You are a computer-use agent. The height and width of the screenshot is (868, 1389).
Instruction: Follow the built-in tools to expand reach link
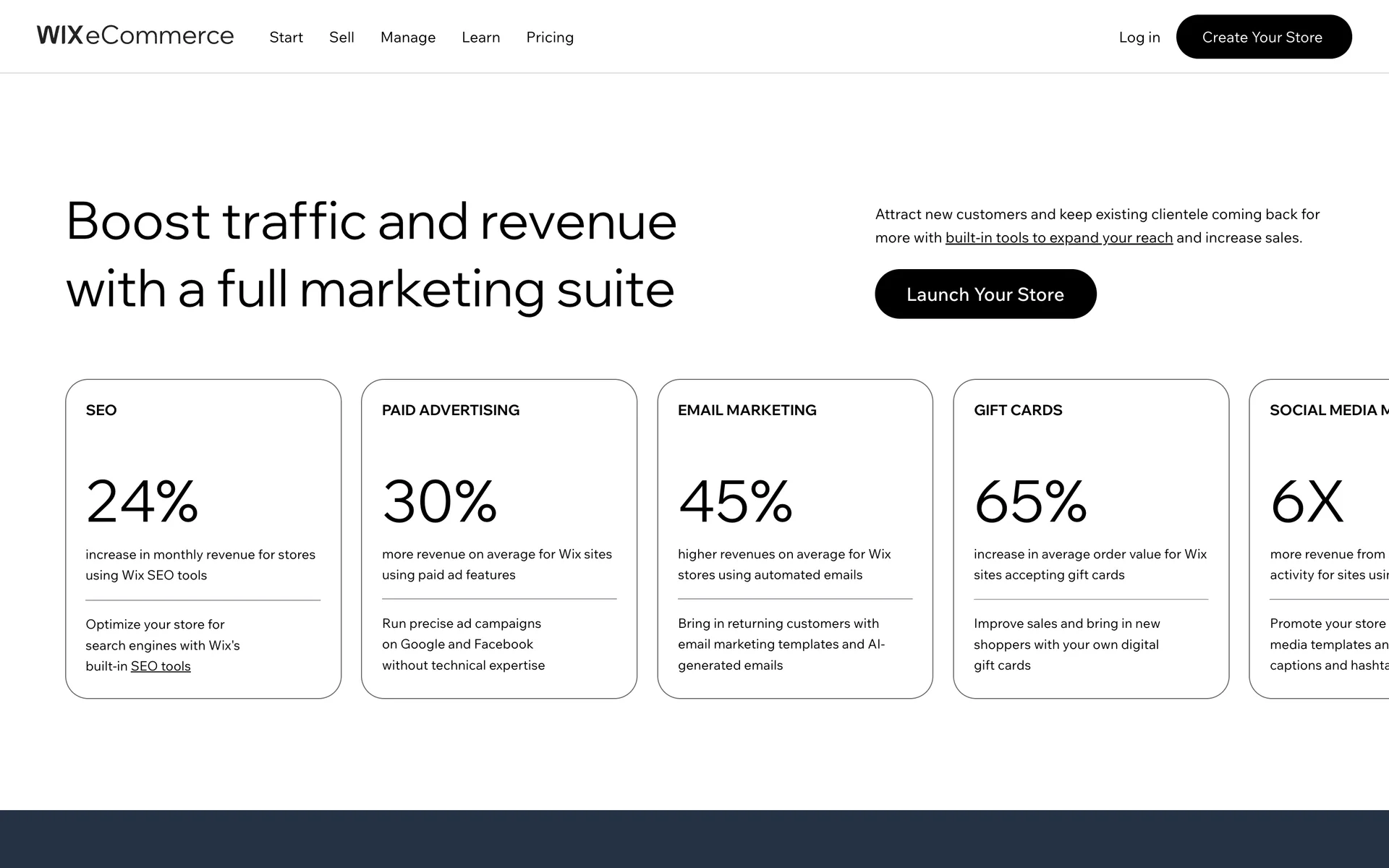(1058, 238)
